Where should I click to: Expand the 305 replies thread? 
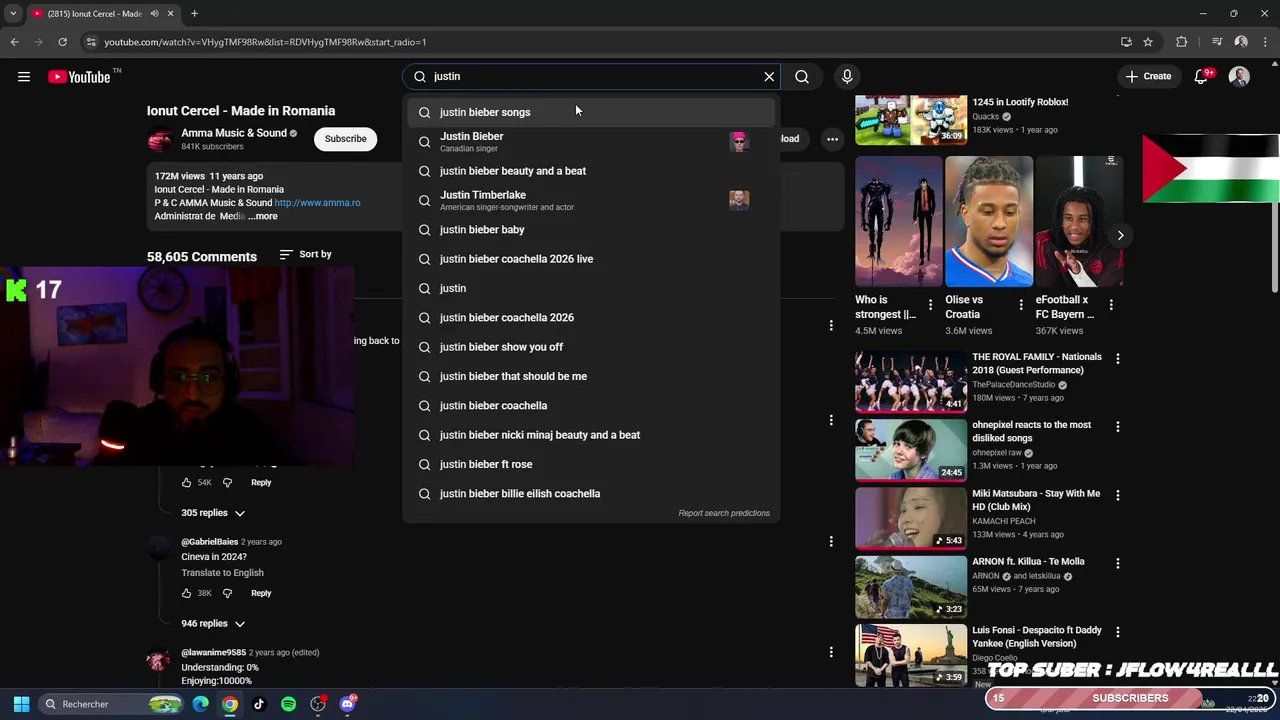coord(213,513)
